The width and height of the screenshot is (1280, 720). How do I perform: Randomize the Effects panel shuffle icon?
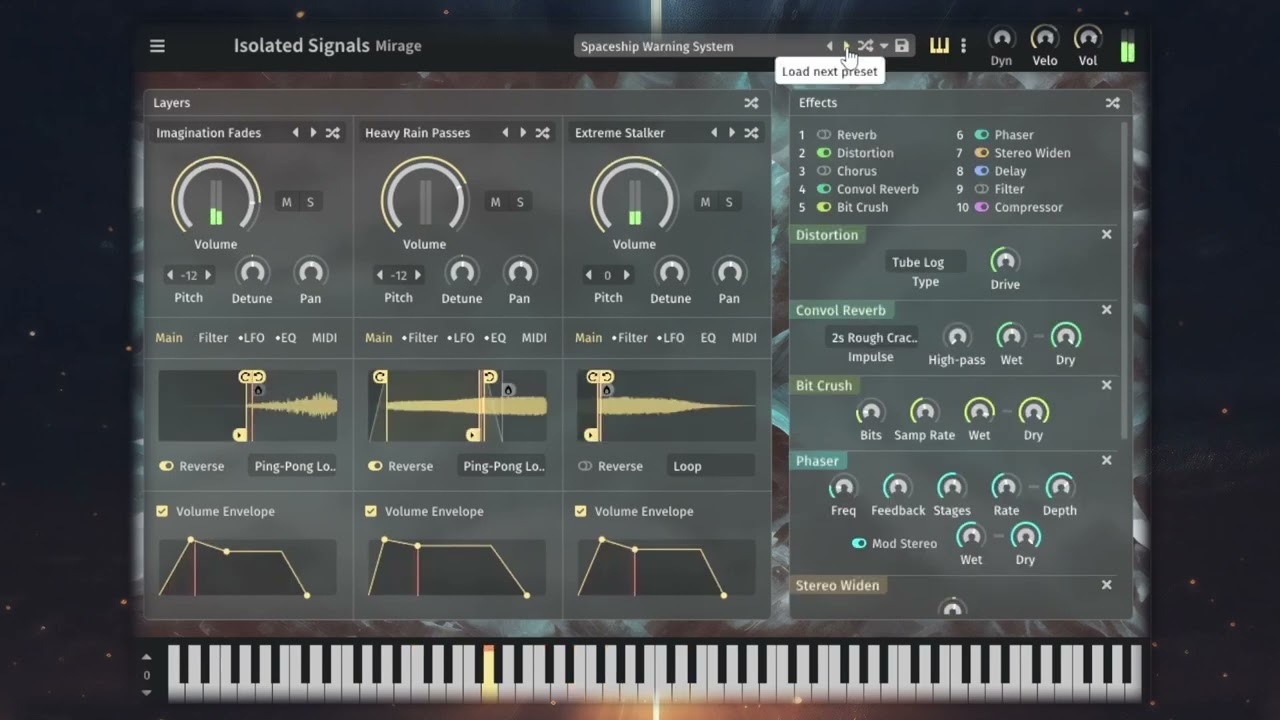tap(1112, 103)
